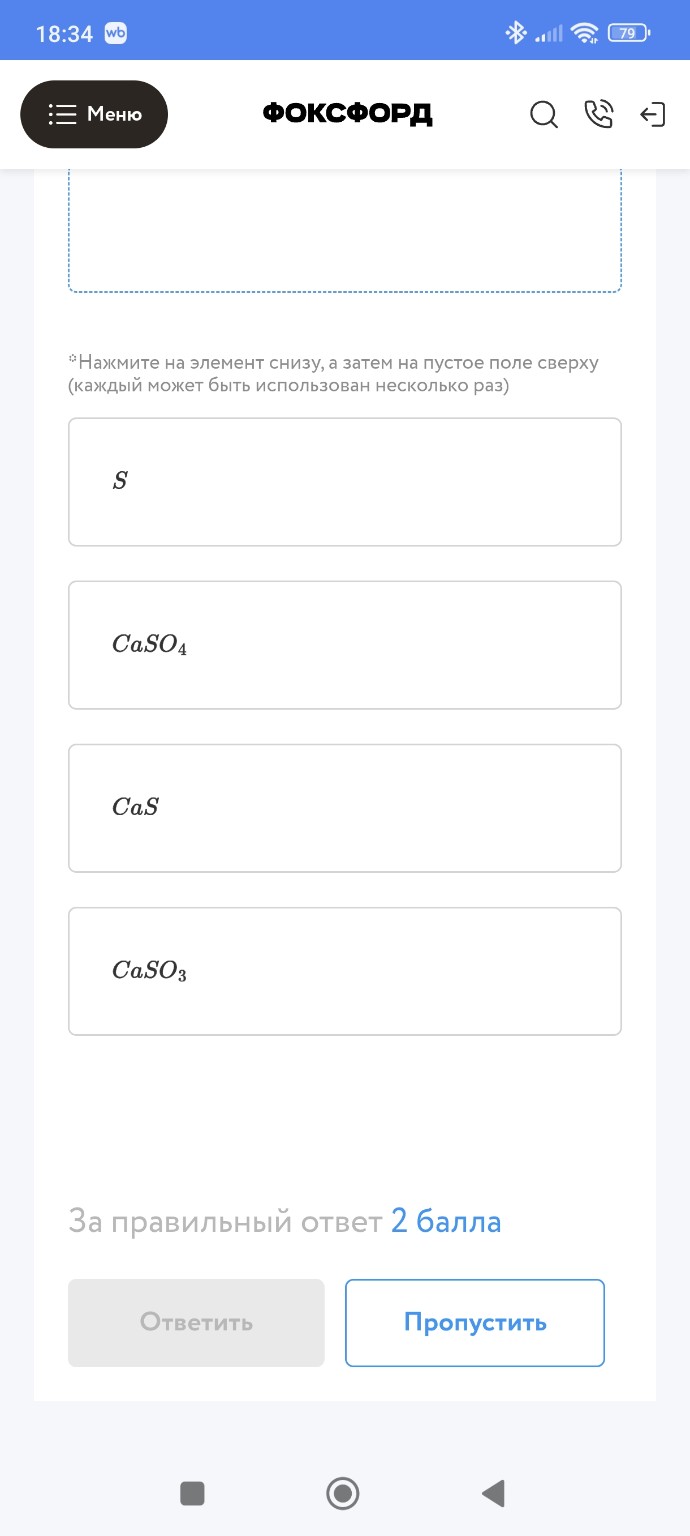Tap the Bluetooth status icon
The height and width of the screenshot is (1536, 690).
coord(515,33)
